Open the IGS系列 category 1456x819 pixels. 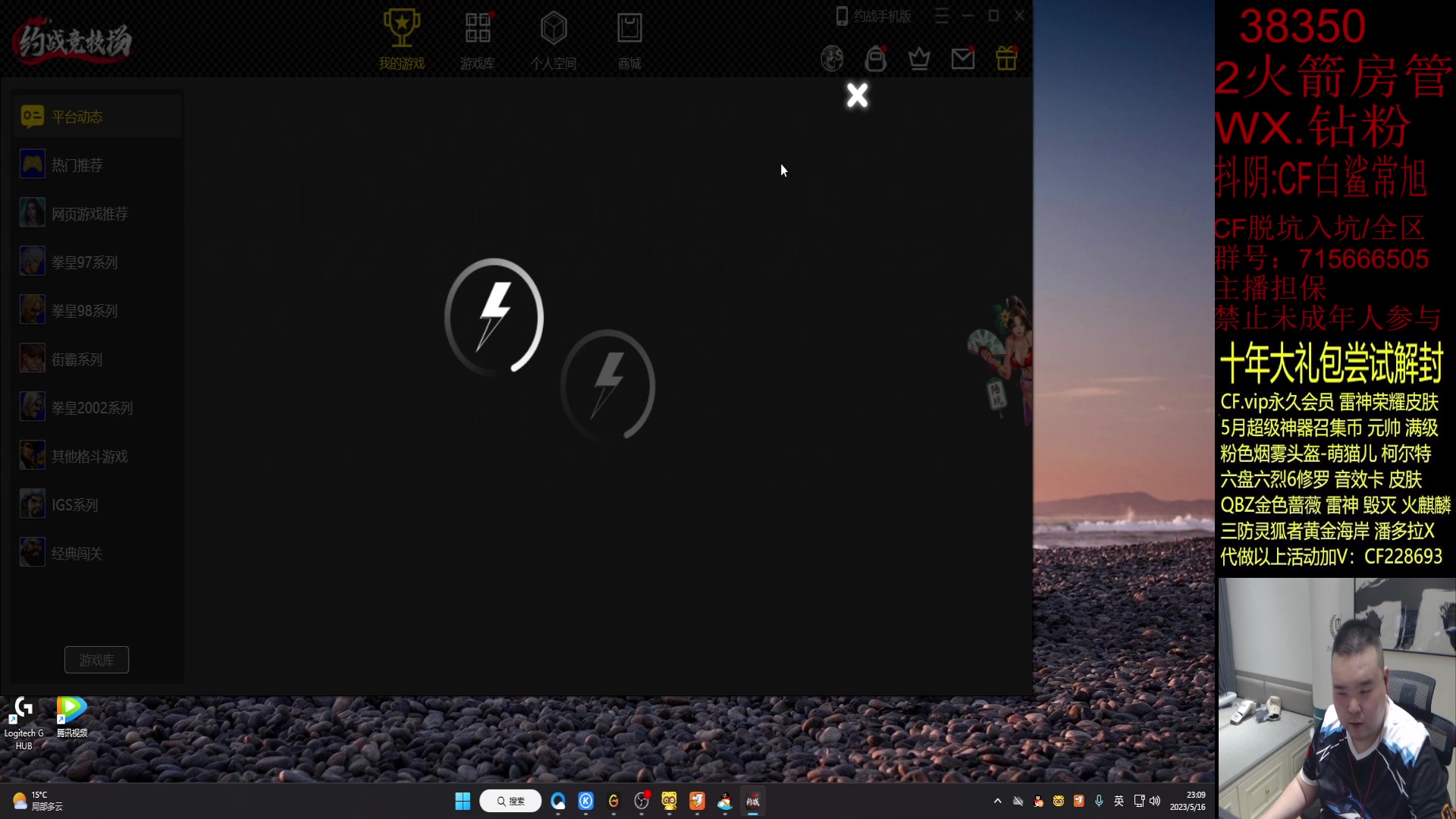[97, 505]
